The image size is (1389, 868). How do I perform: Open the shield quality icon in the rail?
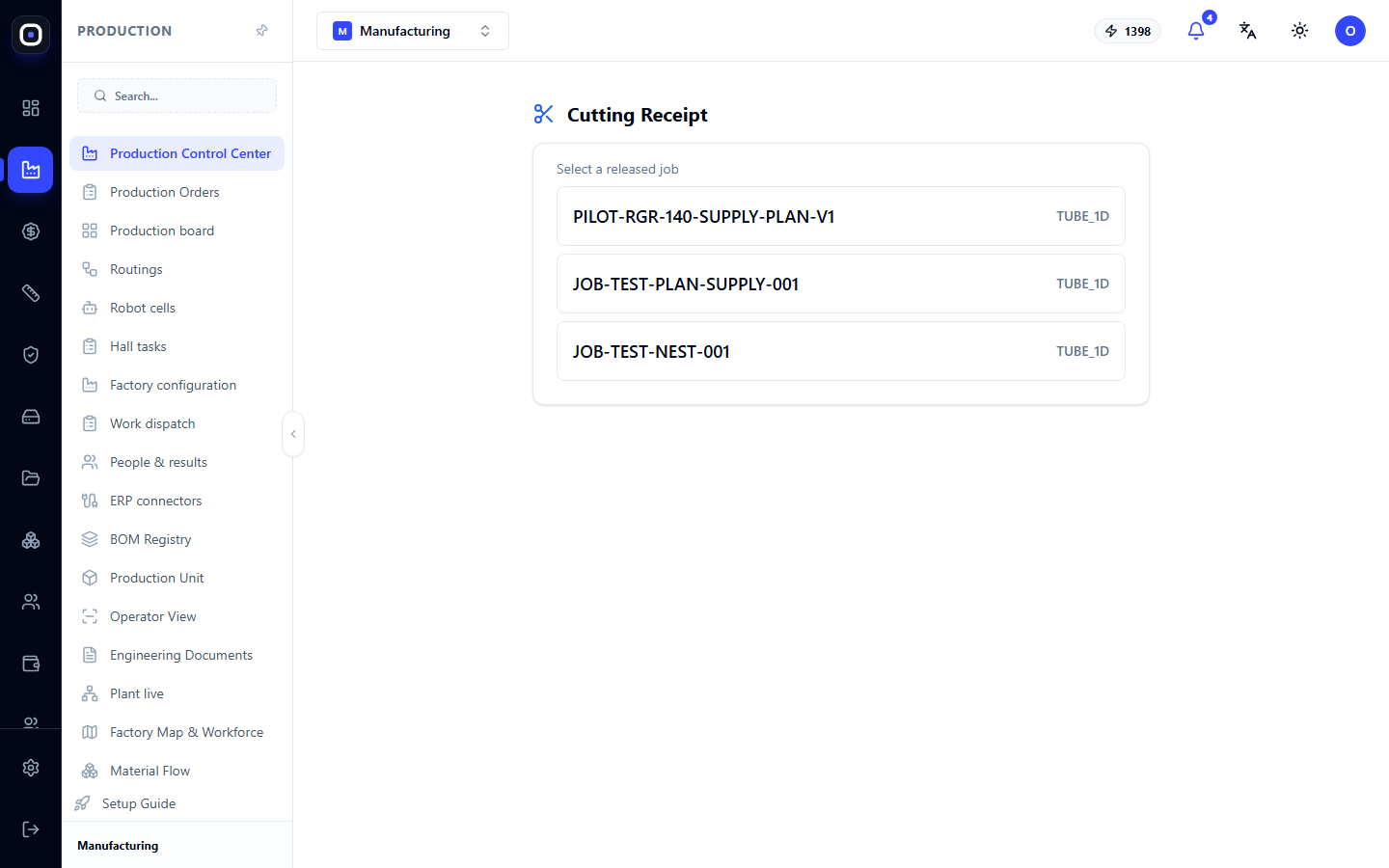tap(31, 355)
